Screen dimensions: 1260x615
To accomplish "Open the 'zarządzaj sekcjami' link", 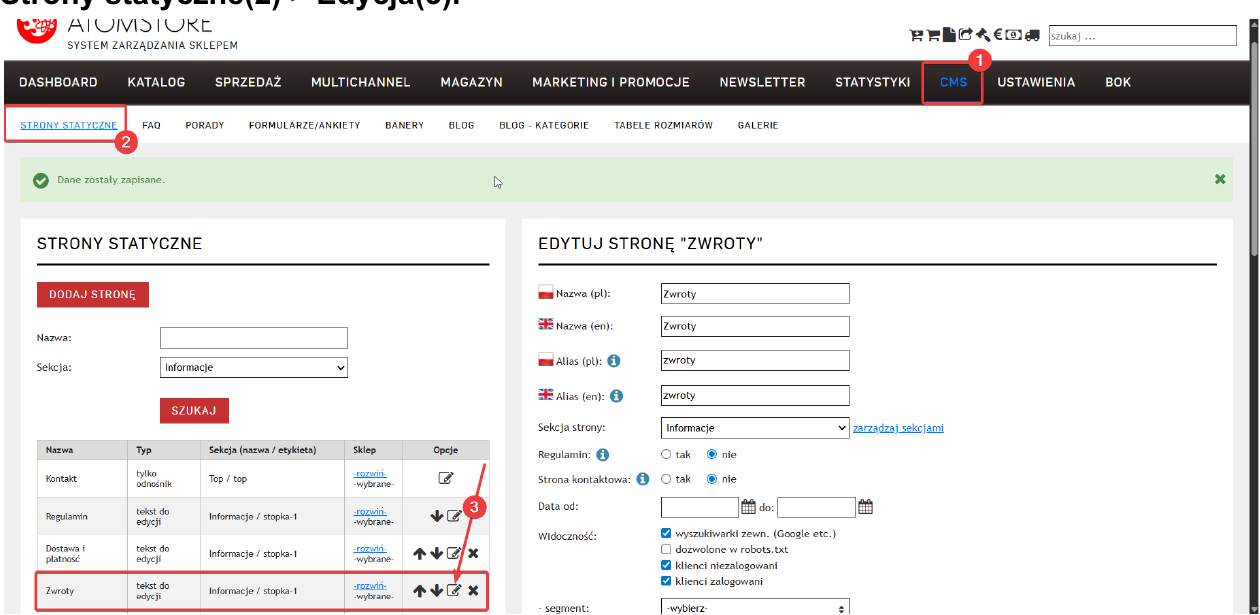I will pyautogui.click(x=898, y=428).
